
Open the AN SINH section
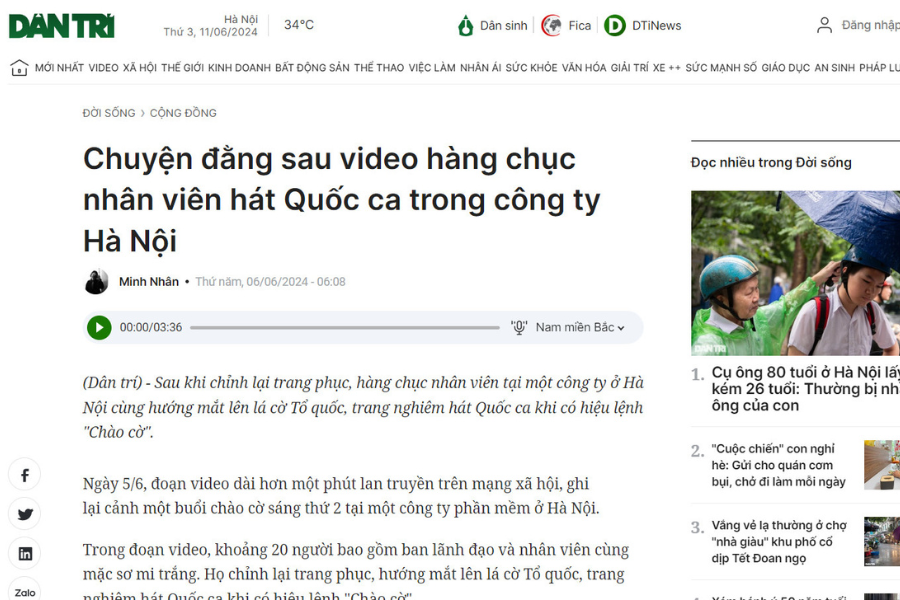tap(835, 68)
